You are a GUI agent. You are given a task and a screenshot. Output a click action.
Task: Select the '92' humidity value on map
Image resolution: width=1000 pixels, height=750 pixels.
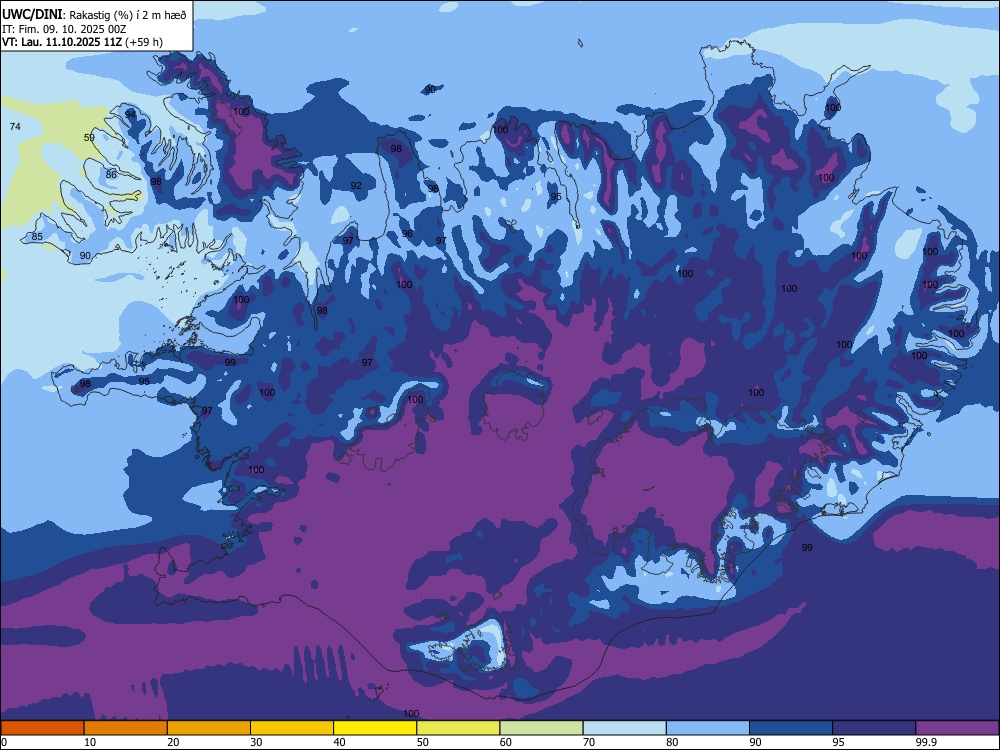point(356,186)
